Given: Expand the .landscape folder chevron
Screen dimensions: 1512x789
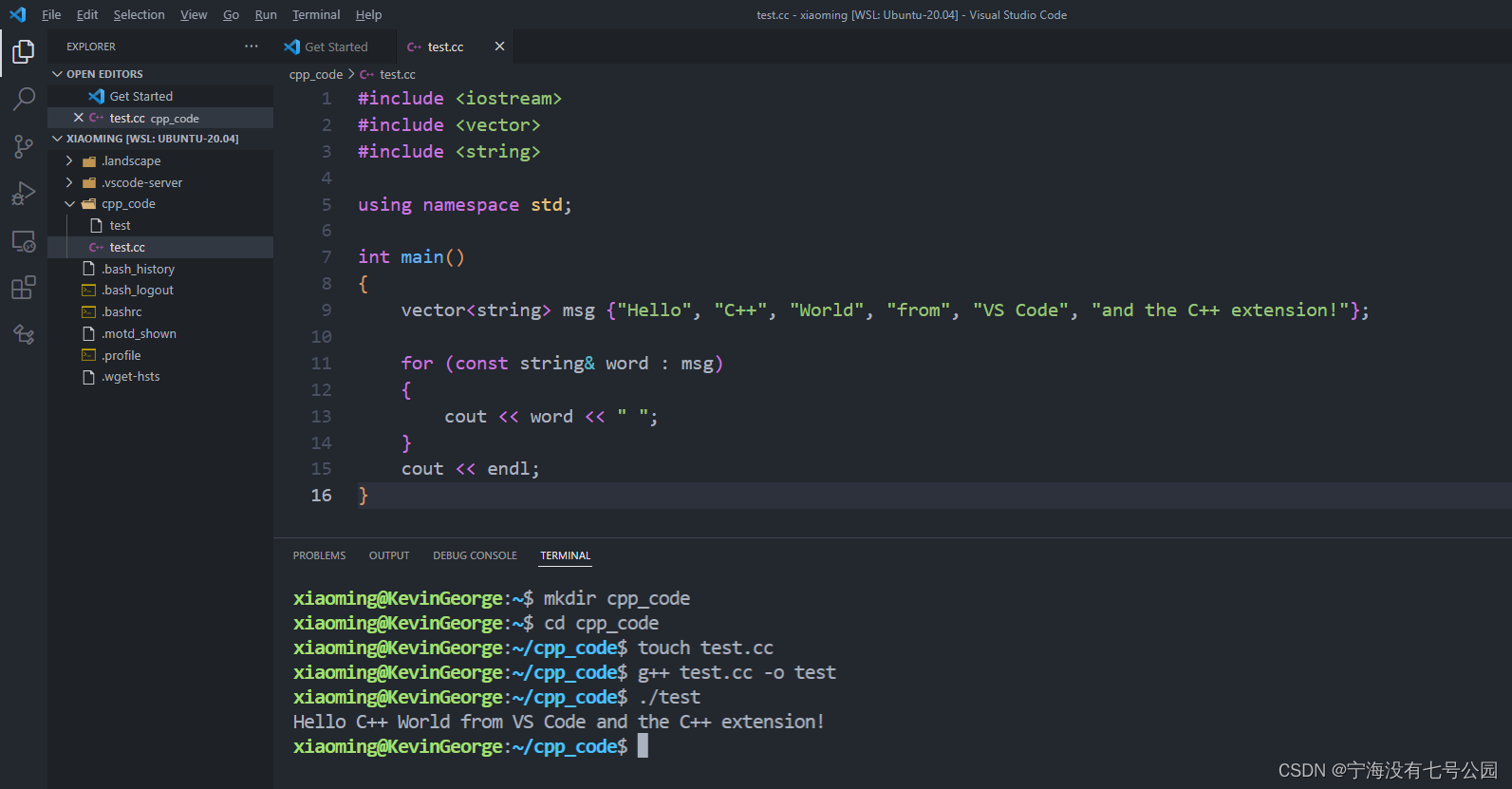Looking at the screenshot, I should 69,161.
